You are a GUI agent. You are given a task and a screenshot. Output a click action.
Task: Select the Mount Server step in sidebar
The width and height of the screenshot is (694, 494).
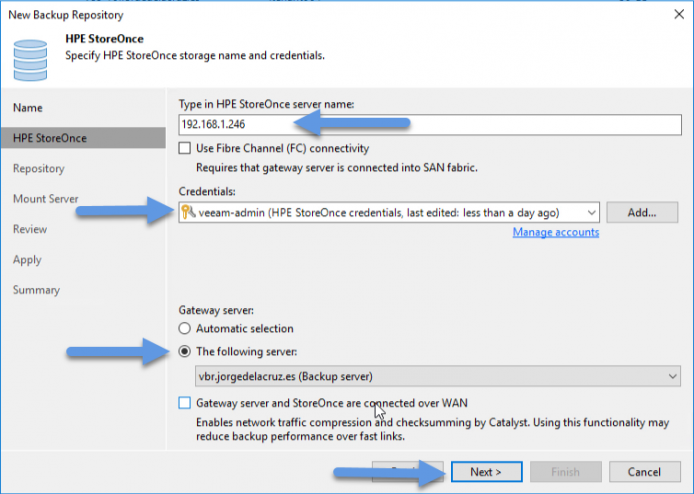[46, 199]
